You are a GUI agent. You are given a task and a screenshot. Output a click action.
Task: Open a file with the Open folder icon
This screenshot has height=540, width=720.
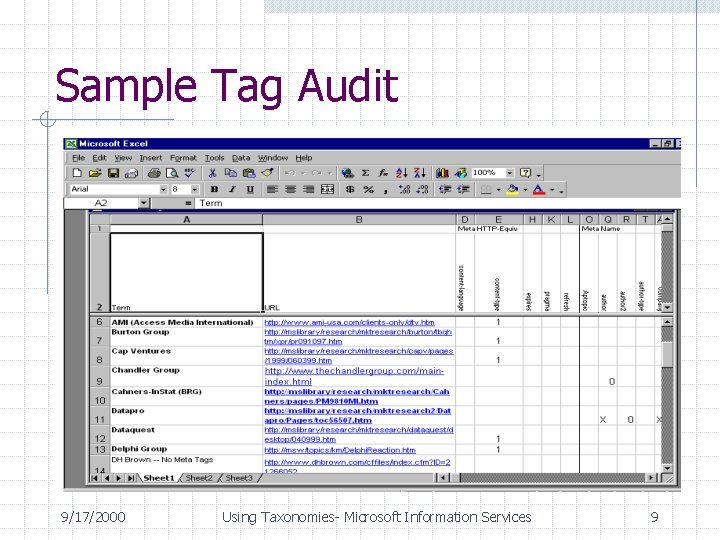point(95,173)
